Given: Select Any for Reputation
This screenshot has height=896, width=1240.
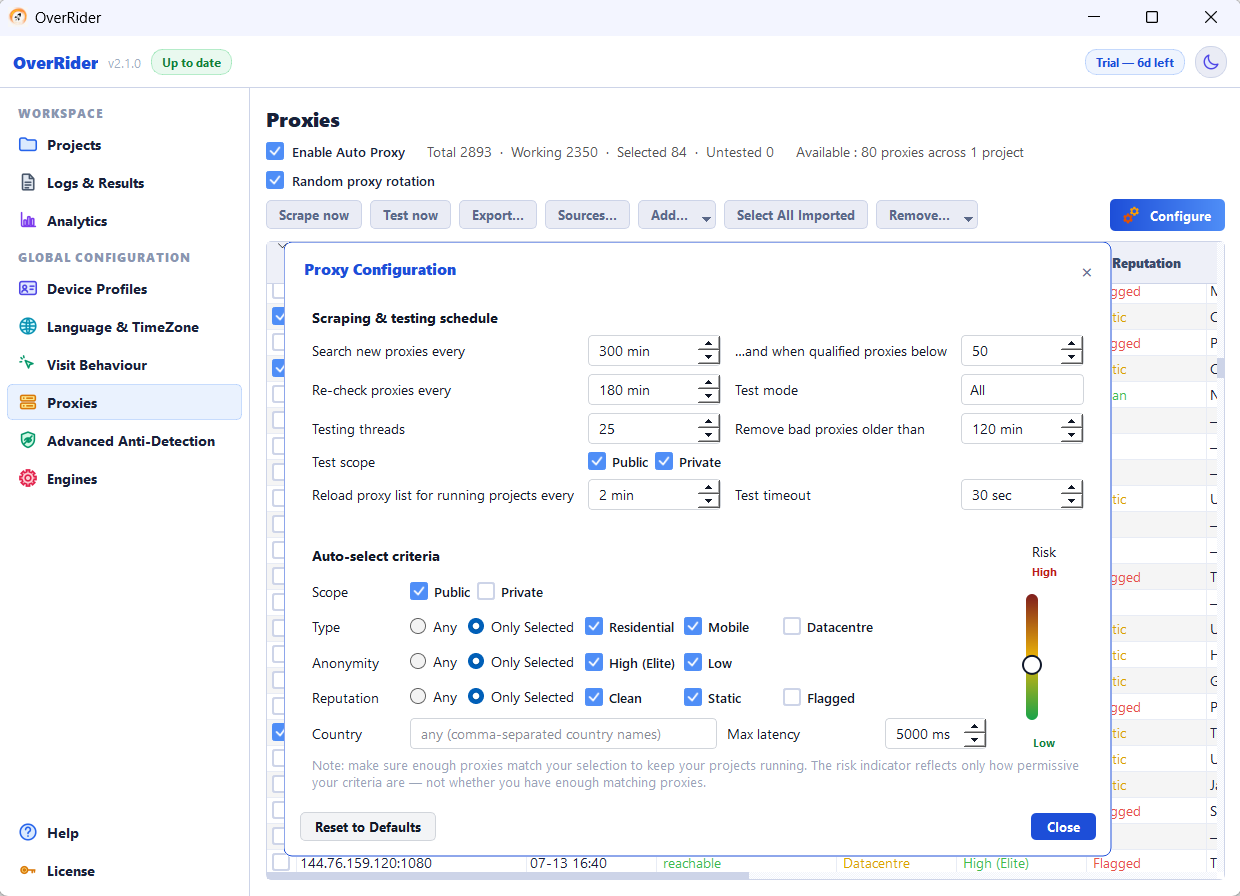Looking at the screenshot, I should pyautogui.click(x=419, y=697).
